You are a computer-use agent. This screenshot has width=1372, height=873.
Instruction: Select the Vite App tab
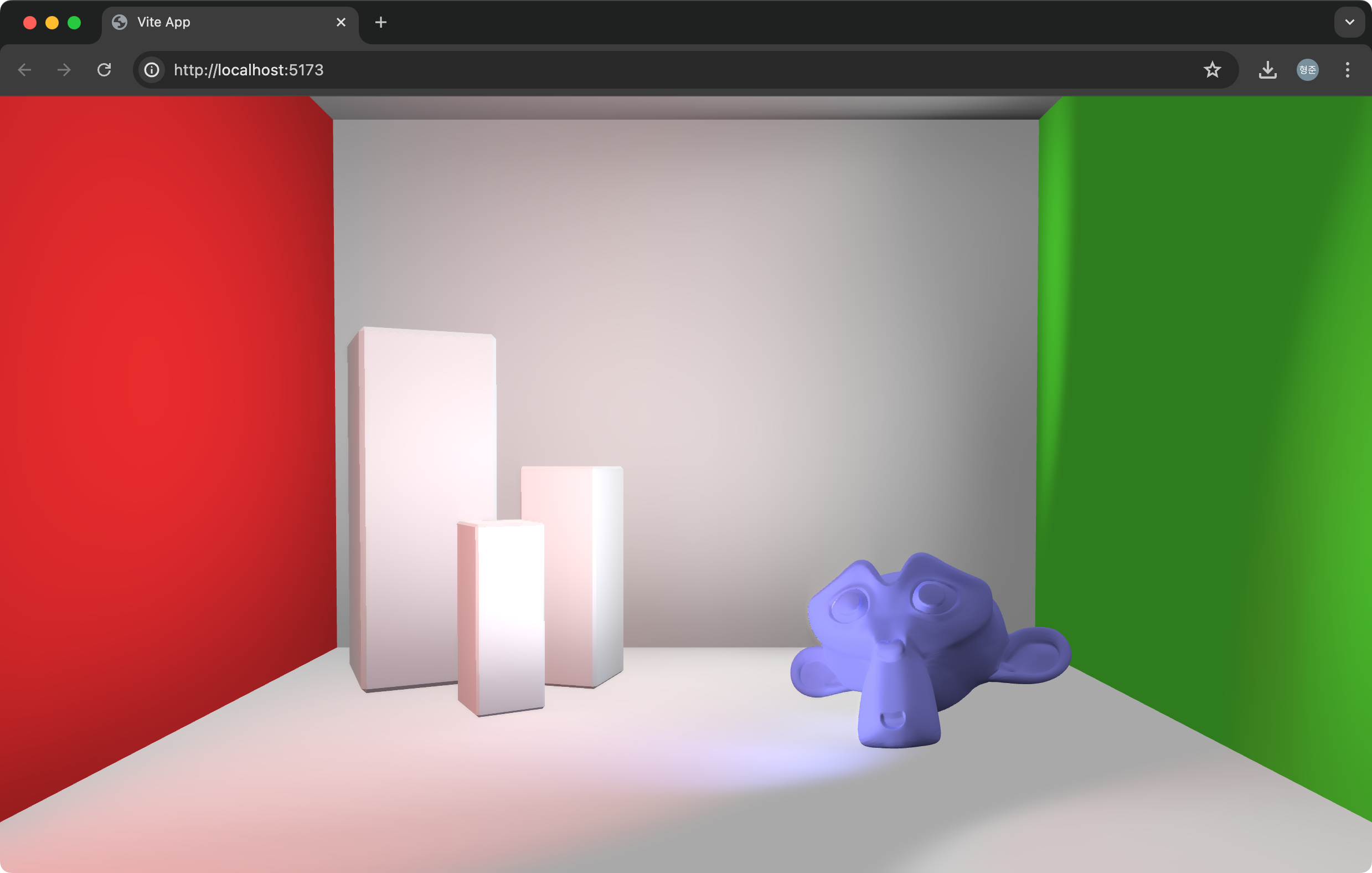click(x=230, y=23)
